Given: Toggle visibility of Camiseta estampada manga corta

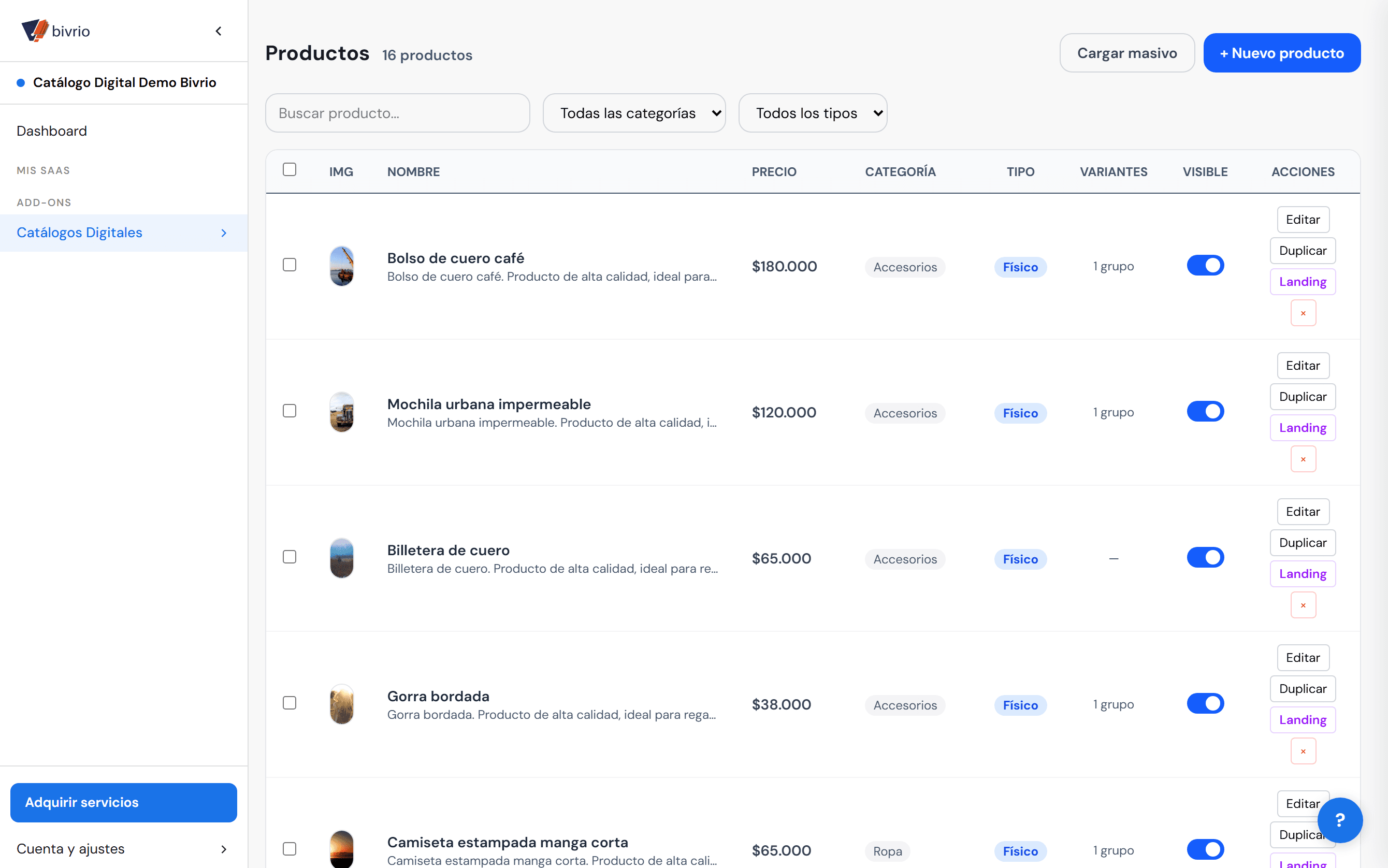Looking at the screenshot, I should pyautogui.click(x=1205, y=850).
